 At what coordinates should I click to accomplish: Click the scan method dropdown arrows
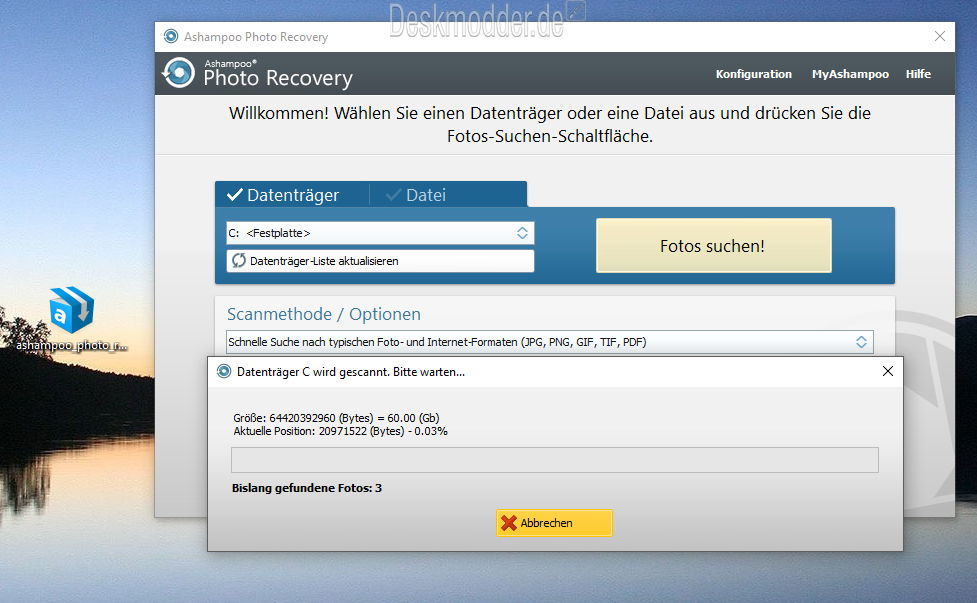861,342
